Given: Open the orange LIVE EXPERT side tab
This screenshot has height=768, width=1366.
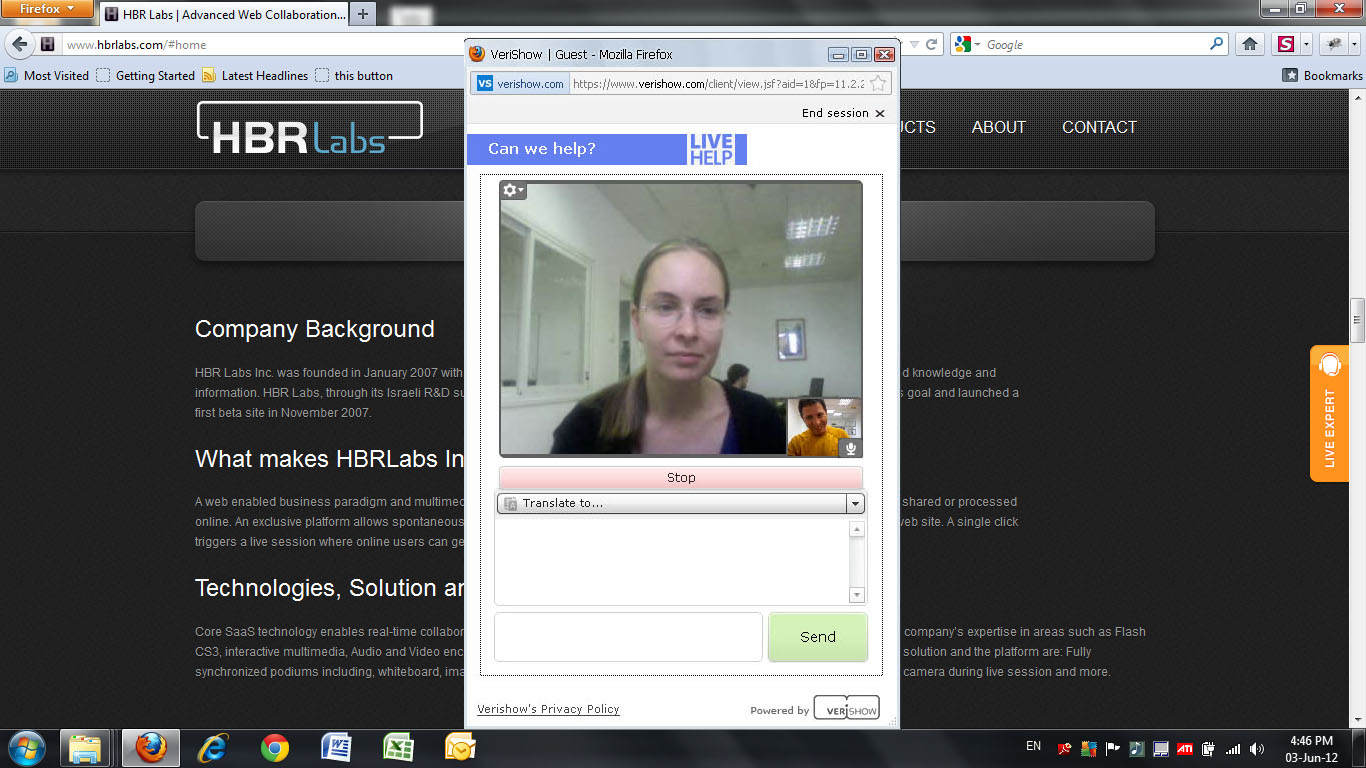Looking at the screenshot, I should [1330, 413].
